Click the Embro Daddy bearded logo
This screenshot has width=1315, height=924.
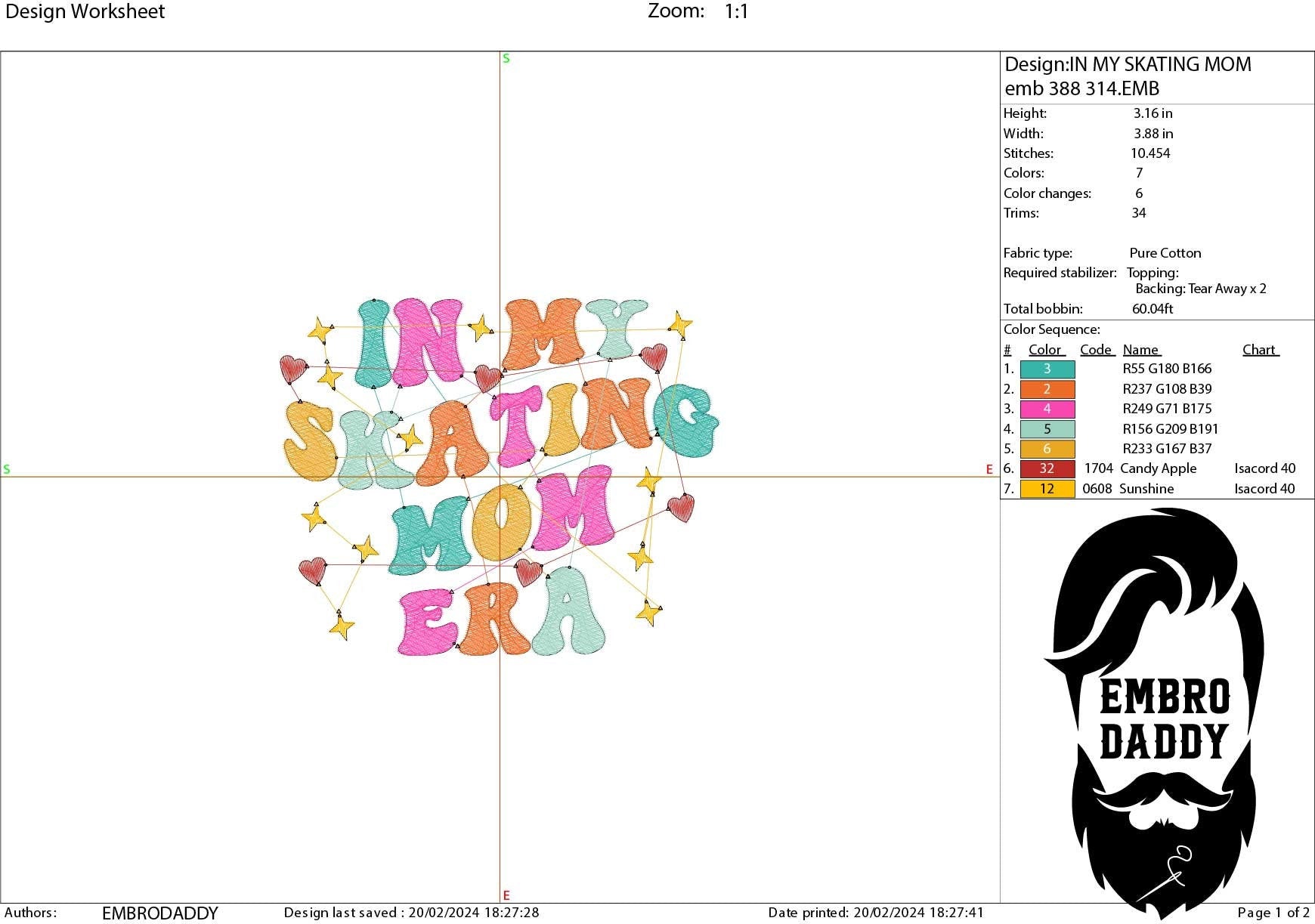1158,710
